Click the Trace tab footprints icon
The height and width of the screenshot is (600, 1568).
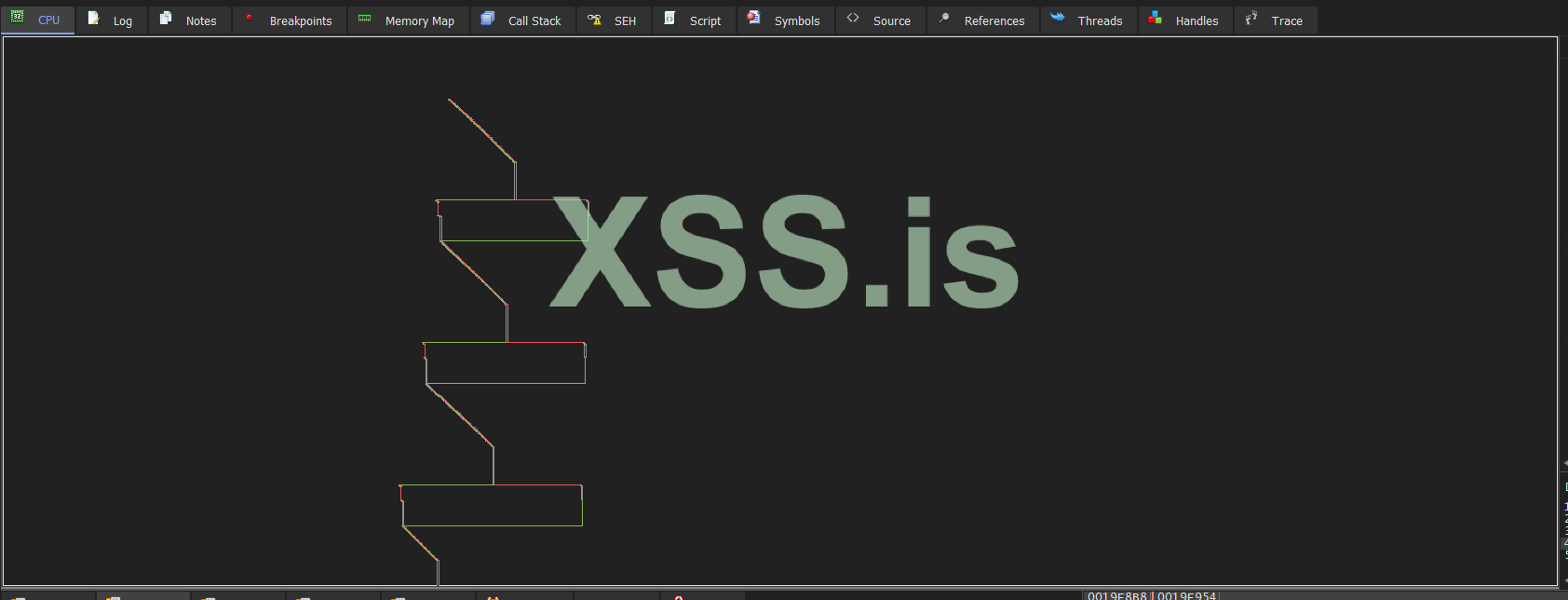[1251, 18]
